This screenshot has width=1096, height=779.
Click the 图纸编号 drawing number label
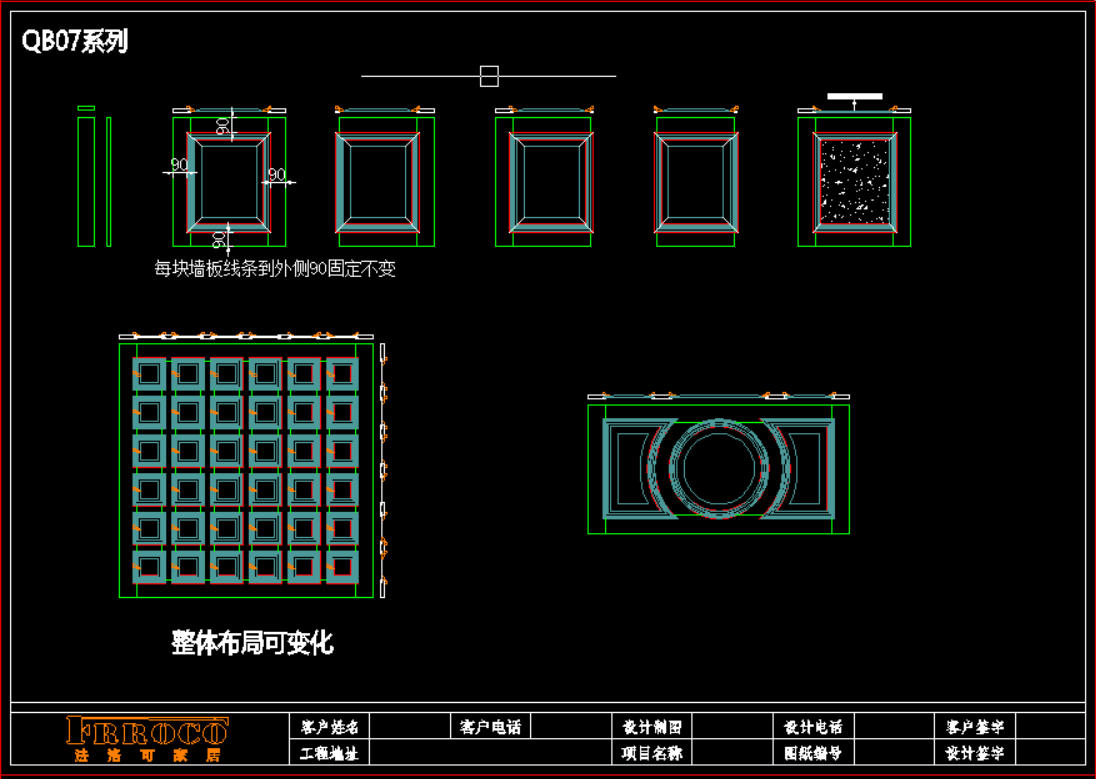813,753
